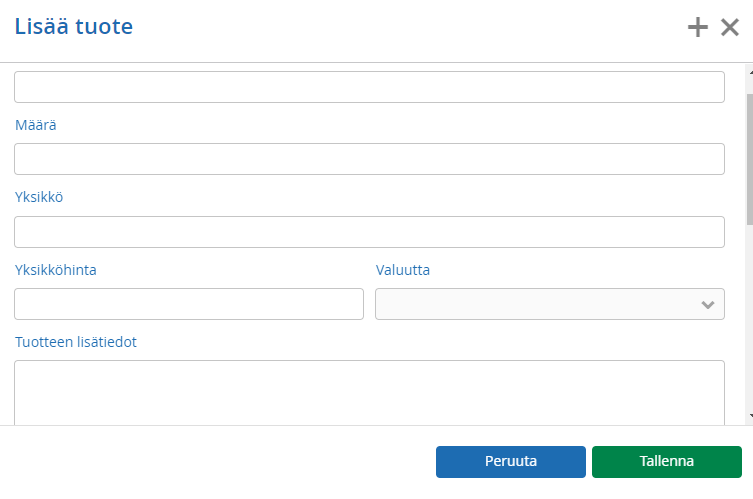Close the Lisää tuote dialog with X
The width and height of the screenshot is (753, 499).
[x=729, y=27]
